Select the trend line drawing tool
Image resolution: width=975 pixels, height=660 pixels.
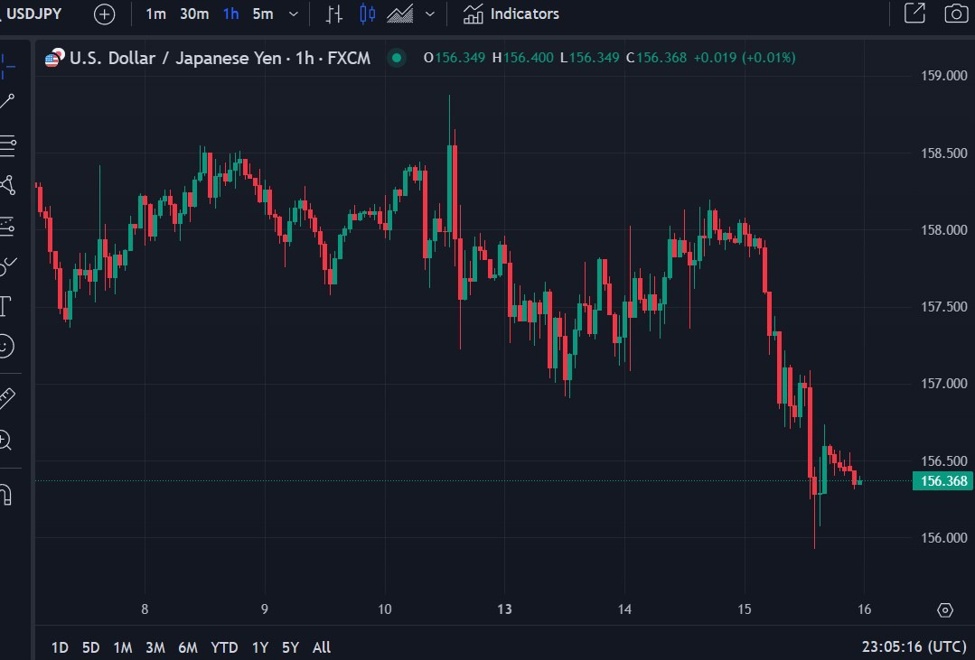7,102
